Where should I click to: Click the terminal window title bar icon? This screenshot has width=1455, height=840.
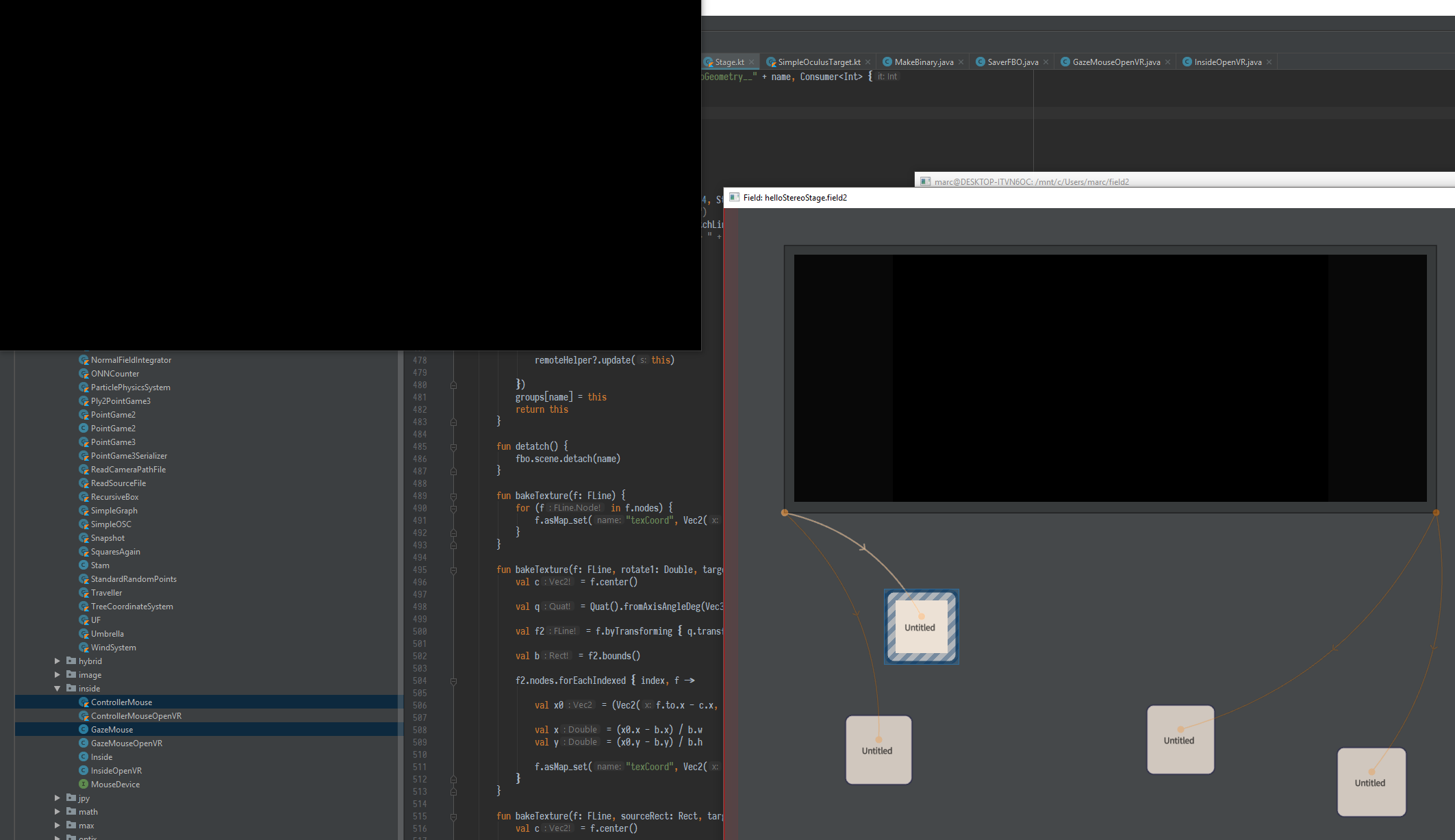click(926, 181)
